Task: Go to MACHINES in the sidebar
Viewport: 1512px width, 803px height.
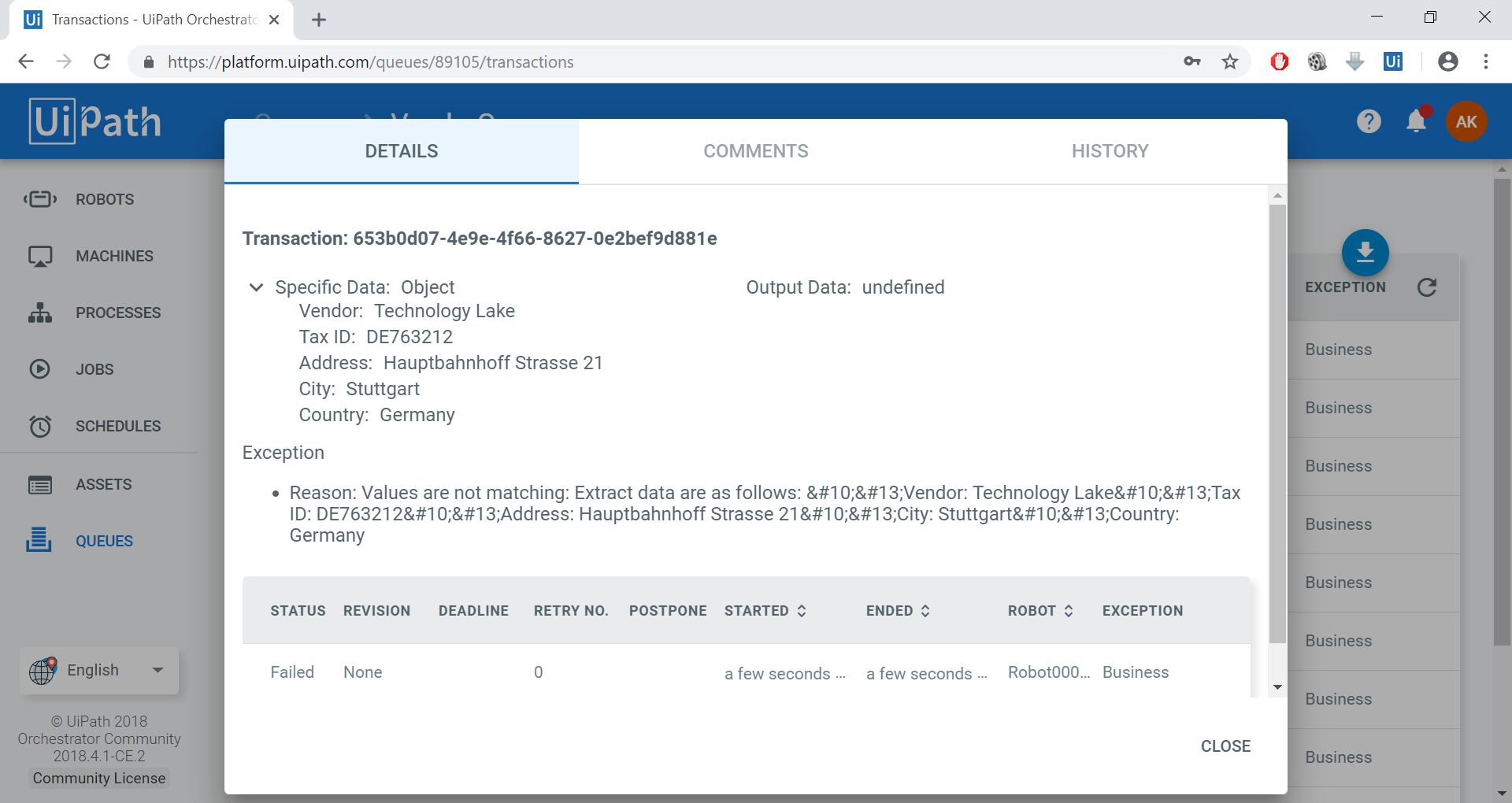Action: click(114, 256)
